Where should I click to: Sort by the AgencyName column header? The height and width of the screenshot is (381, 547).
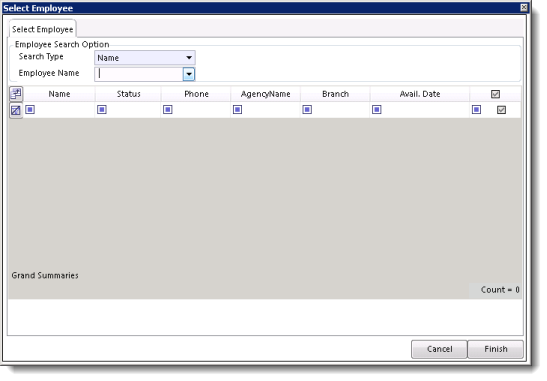[x=265, y=94]
